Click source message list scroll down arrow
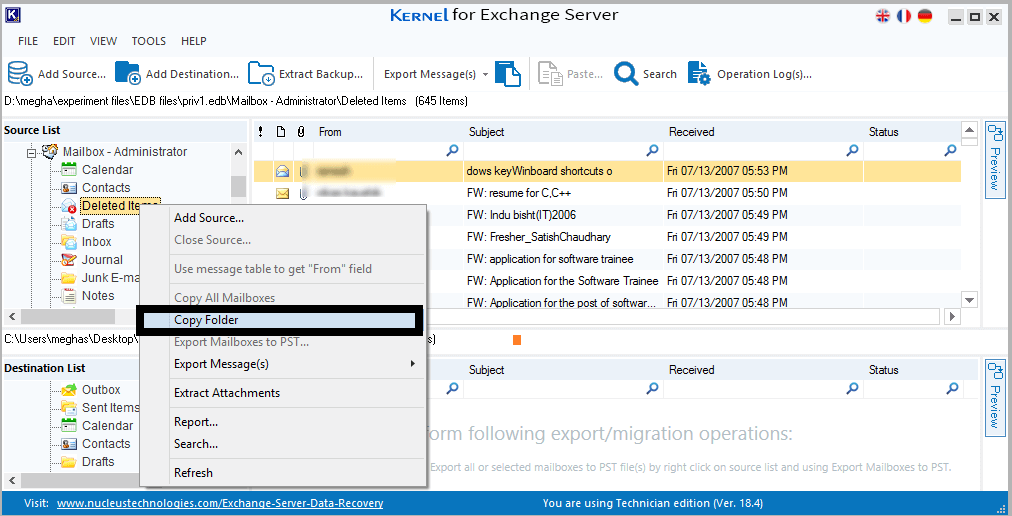Image resolution: width=1012 pixels, height=516 pixels. [x=969, y=300]
